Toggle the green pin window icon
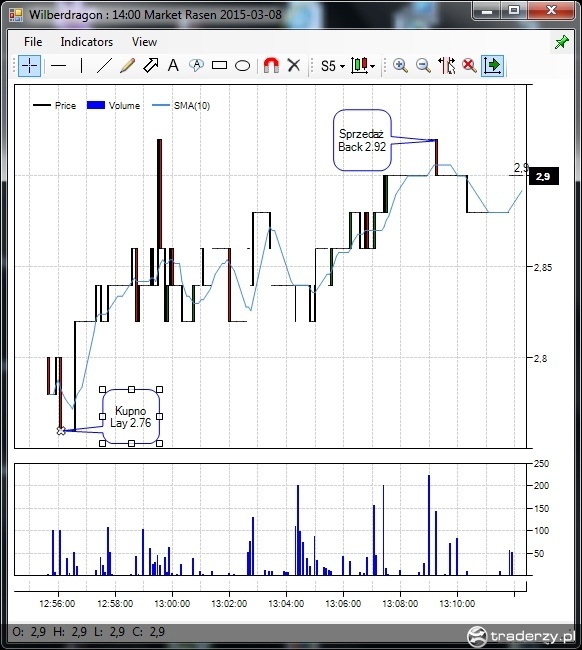The width and height of the screenshot is (582, 650). [x=562, y=42]
